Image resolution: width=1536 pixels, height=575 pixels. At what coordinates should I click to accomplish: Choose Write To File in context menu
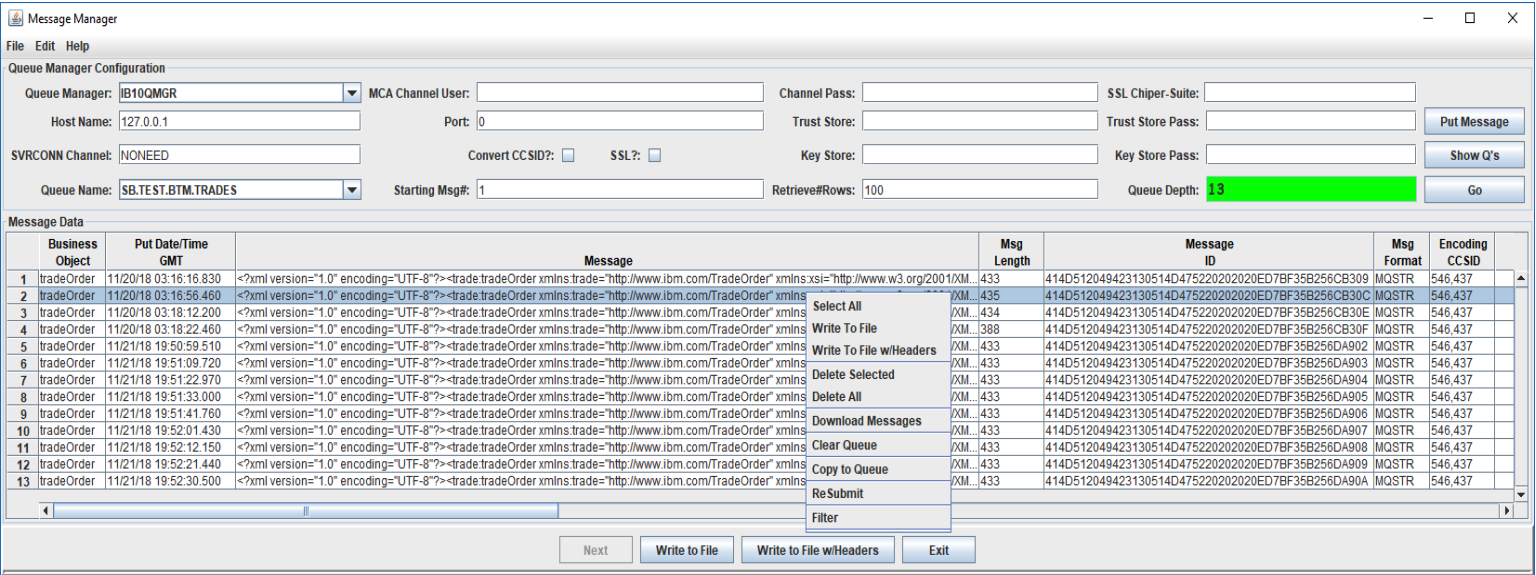click(878, 328)
